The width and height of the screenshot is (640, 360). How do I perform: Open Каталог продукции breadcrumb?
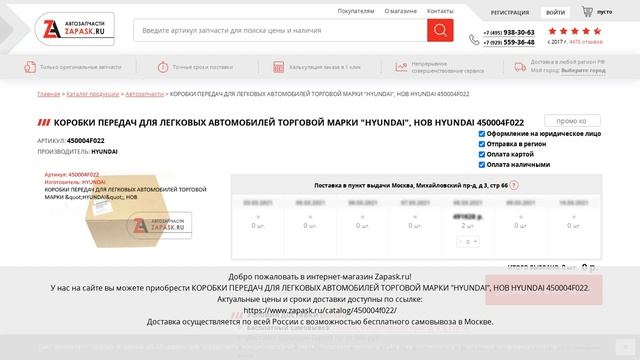point(93,94)
